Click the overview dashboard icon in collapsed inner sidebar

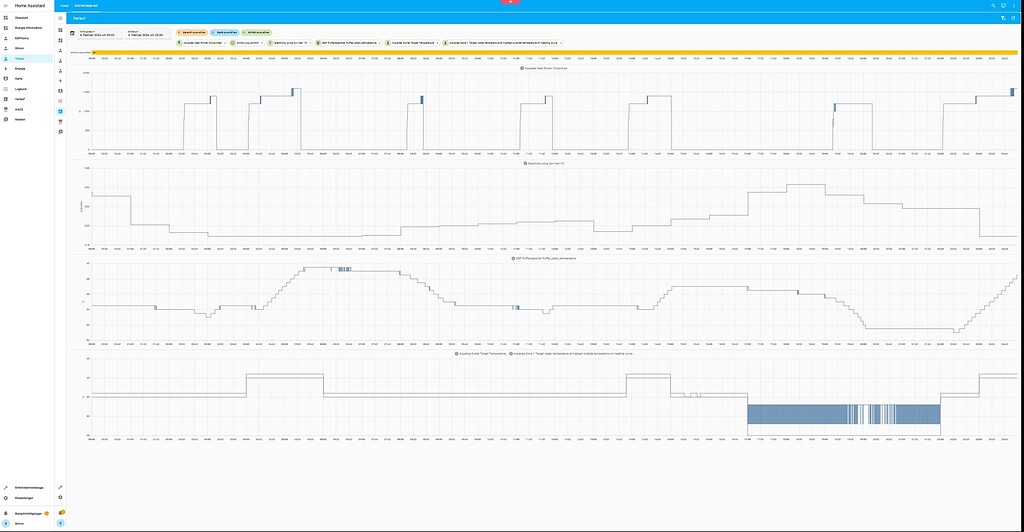pos(61,30)
